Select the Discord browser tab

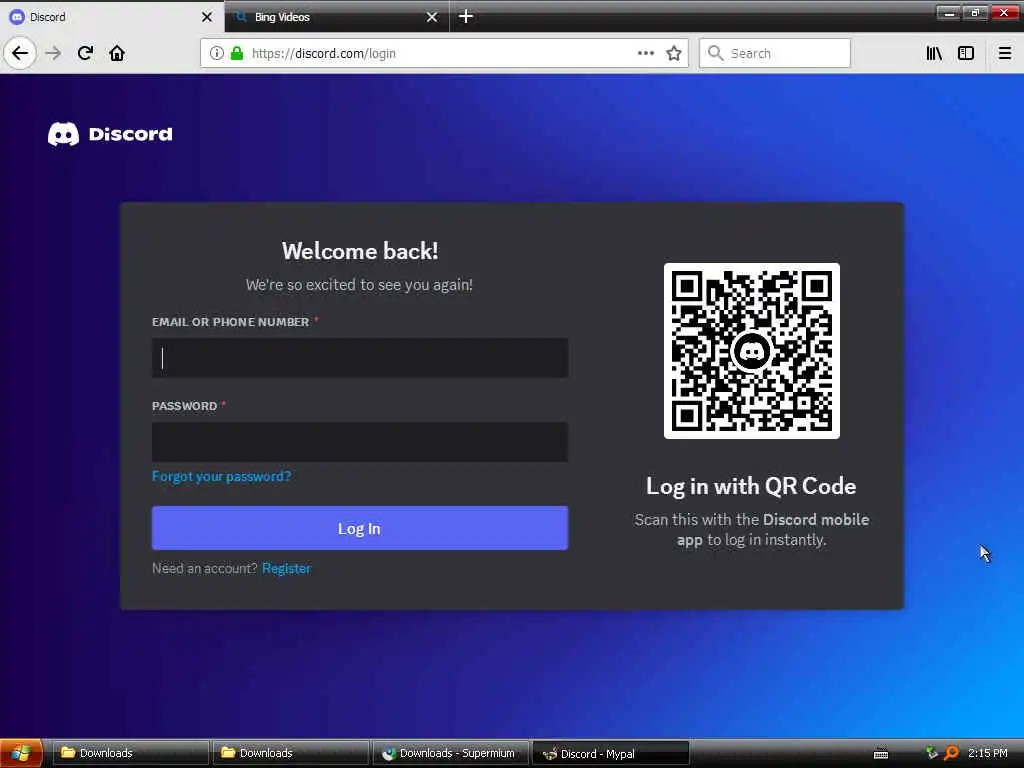tap(111, 17)
